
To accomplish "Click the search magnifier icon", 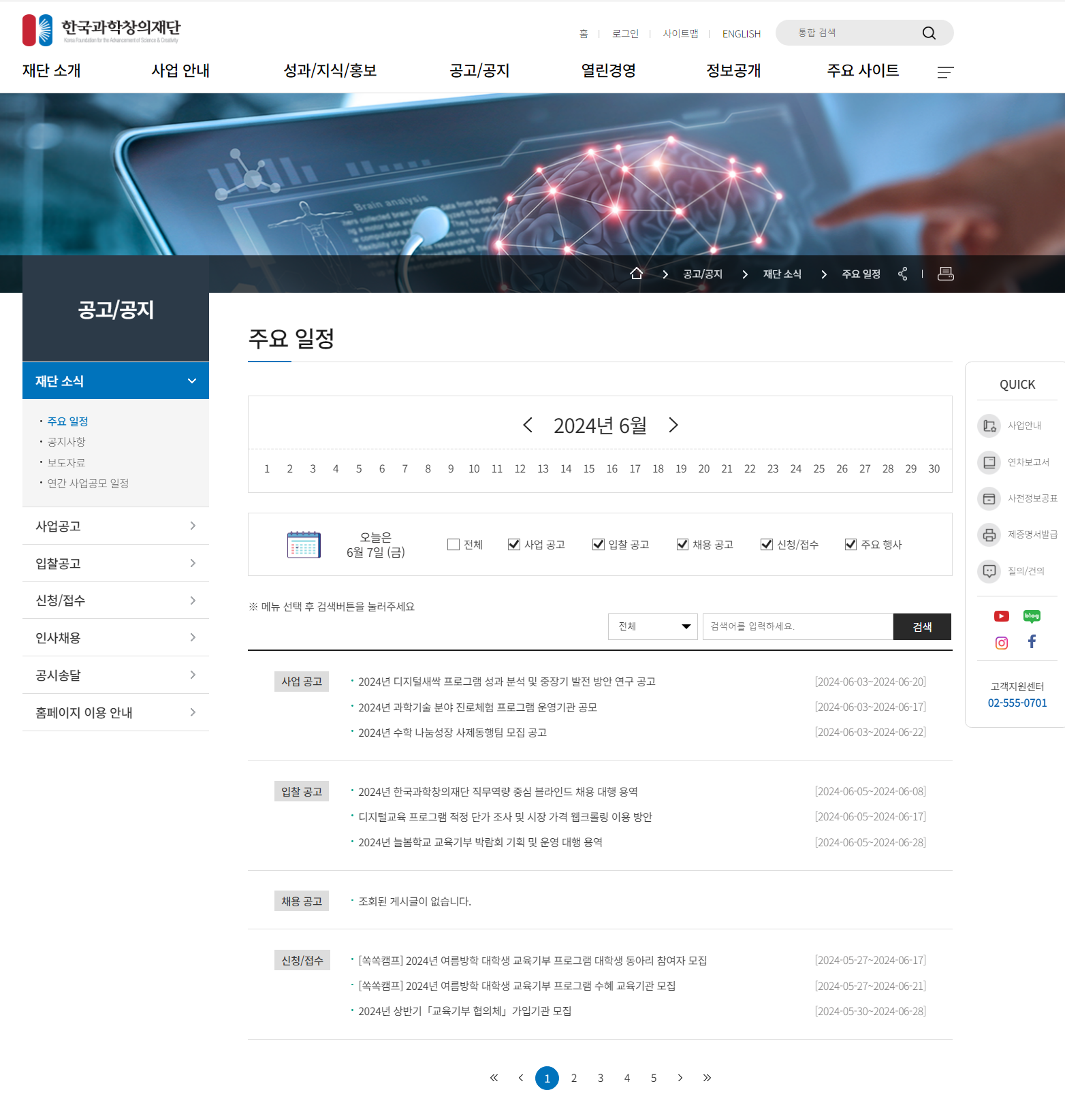I will coord(929,33).
